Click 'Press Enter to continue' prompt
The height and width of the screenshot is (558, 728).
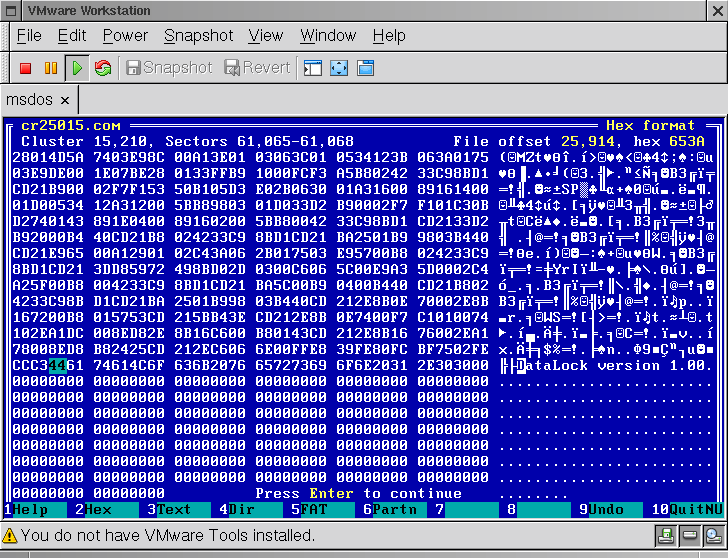click(x=358, y=493)
